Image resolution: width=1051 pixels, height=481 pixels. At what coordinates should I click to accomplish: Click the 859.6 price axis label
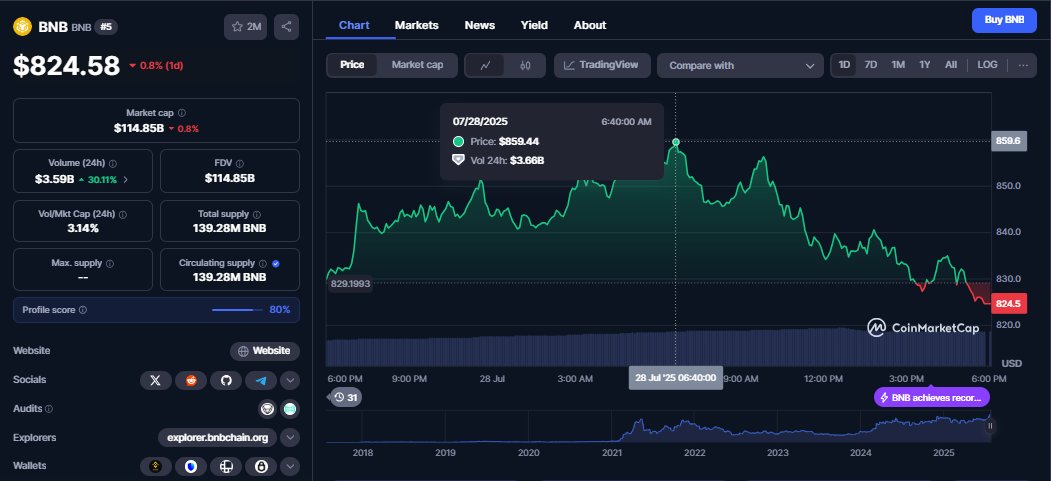point(1008,141)
